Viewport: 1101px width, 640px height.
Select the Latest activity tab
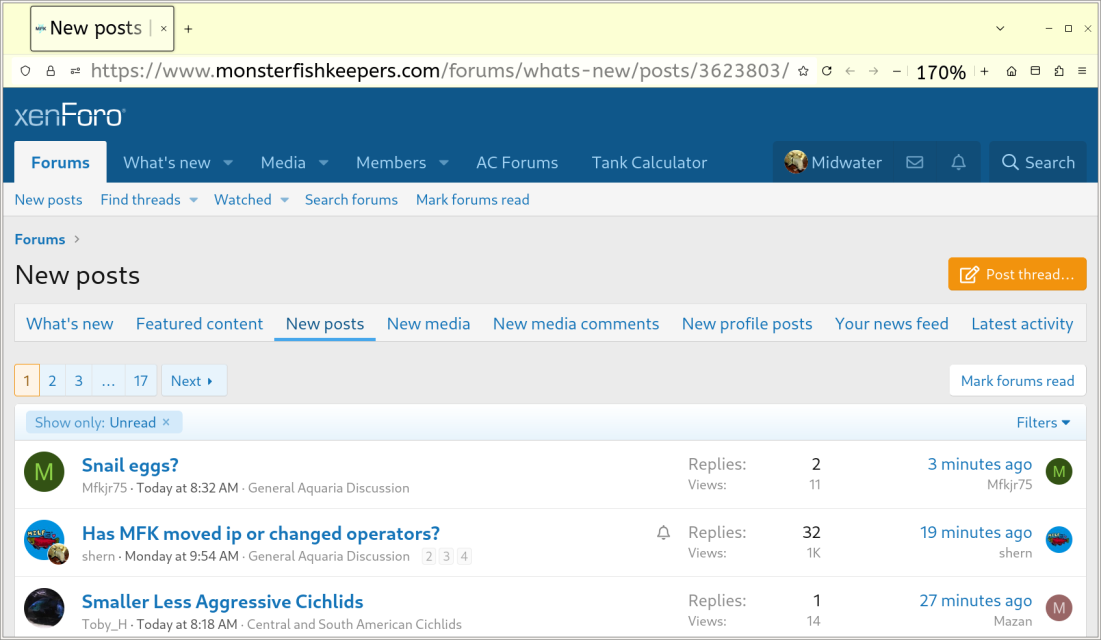1021,323
